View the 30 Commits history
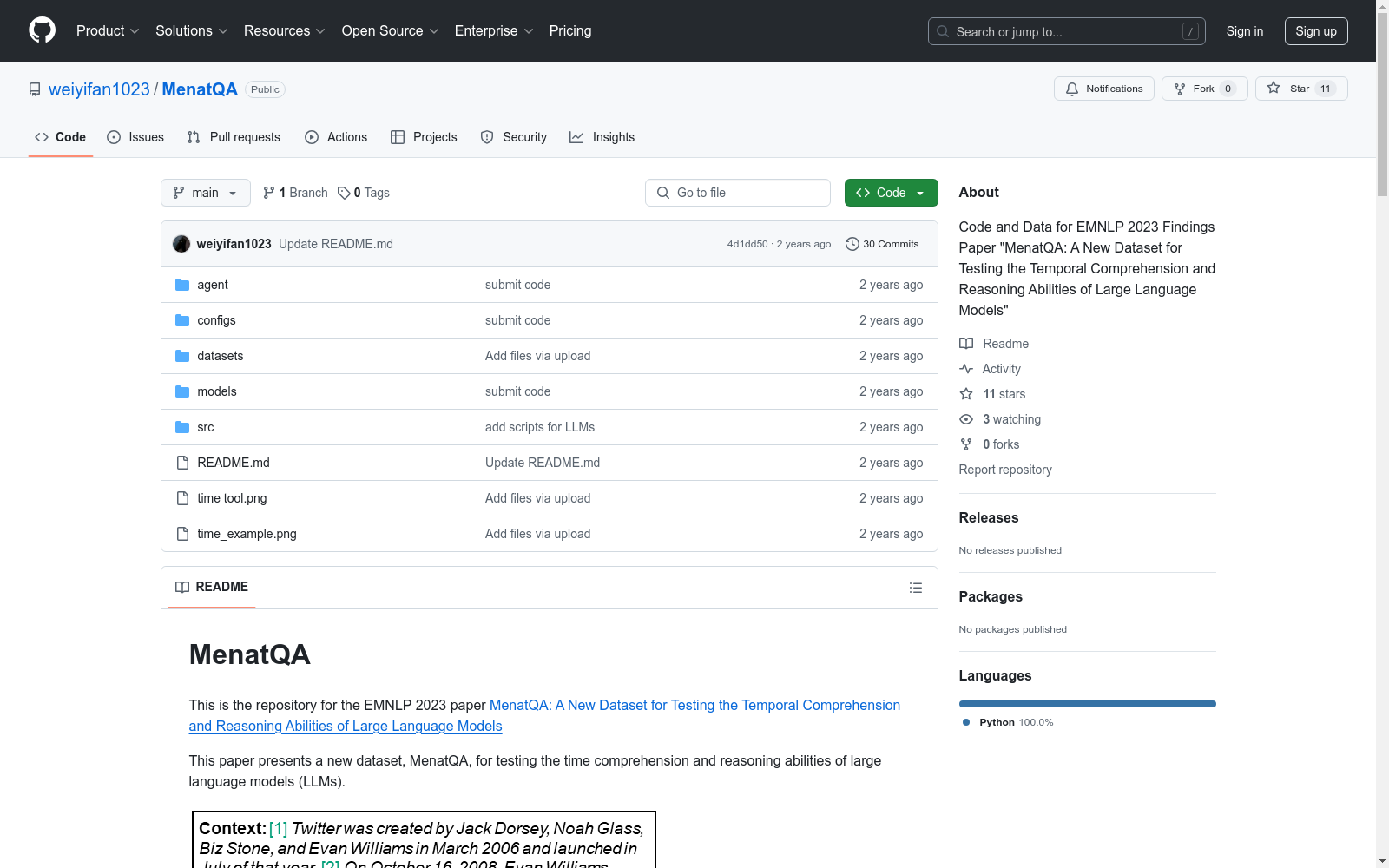Image resolution: width=1389 pixels, height=868 pixels. click(x=882, y=244)
